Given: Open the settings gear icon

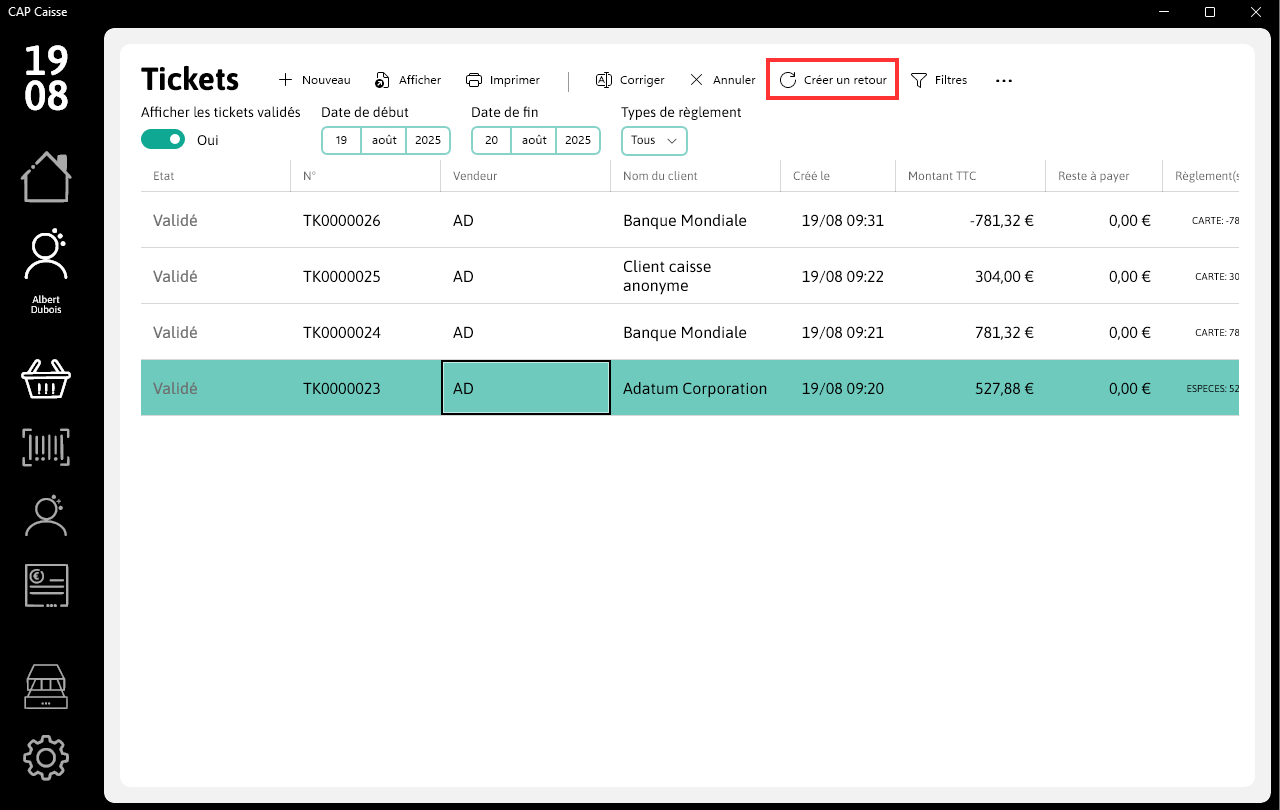Looking at the screenshot, I should [46, 757].
